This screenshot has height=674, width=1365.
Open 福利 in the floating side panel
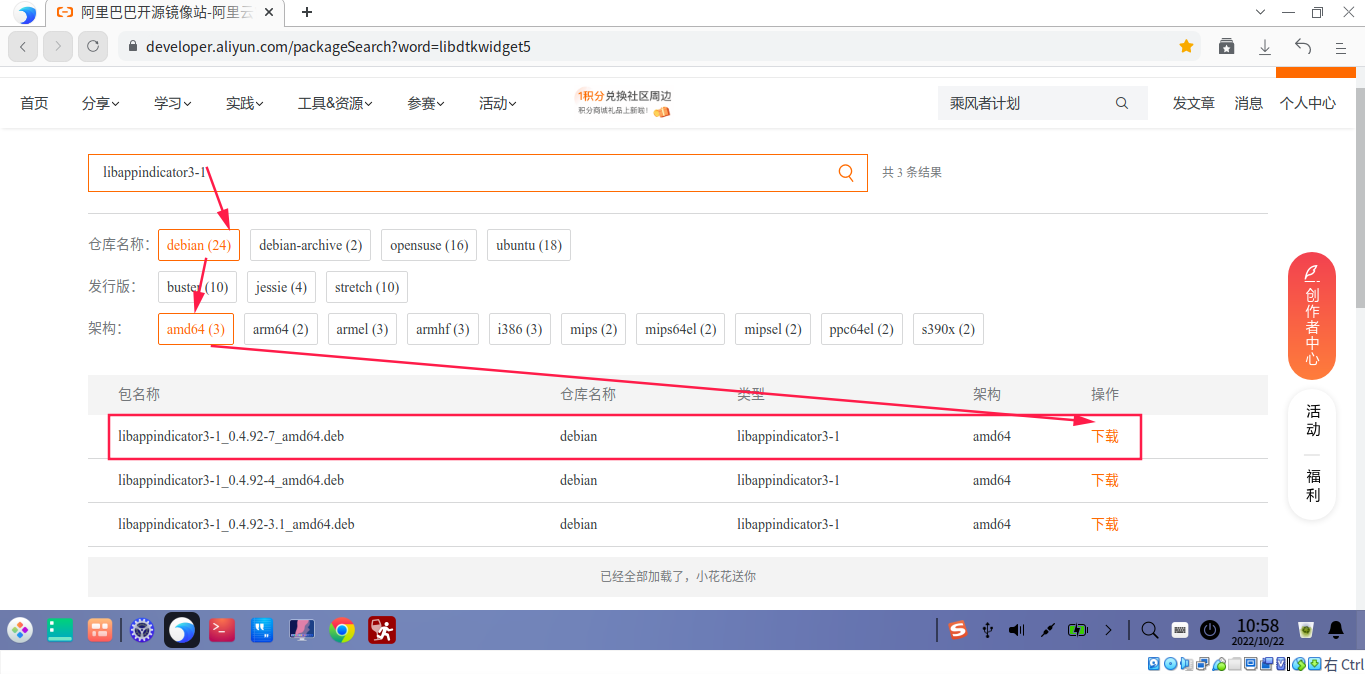coord(1313,485)
